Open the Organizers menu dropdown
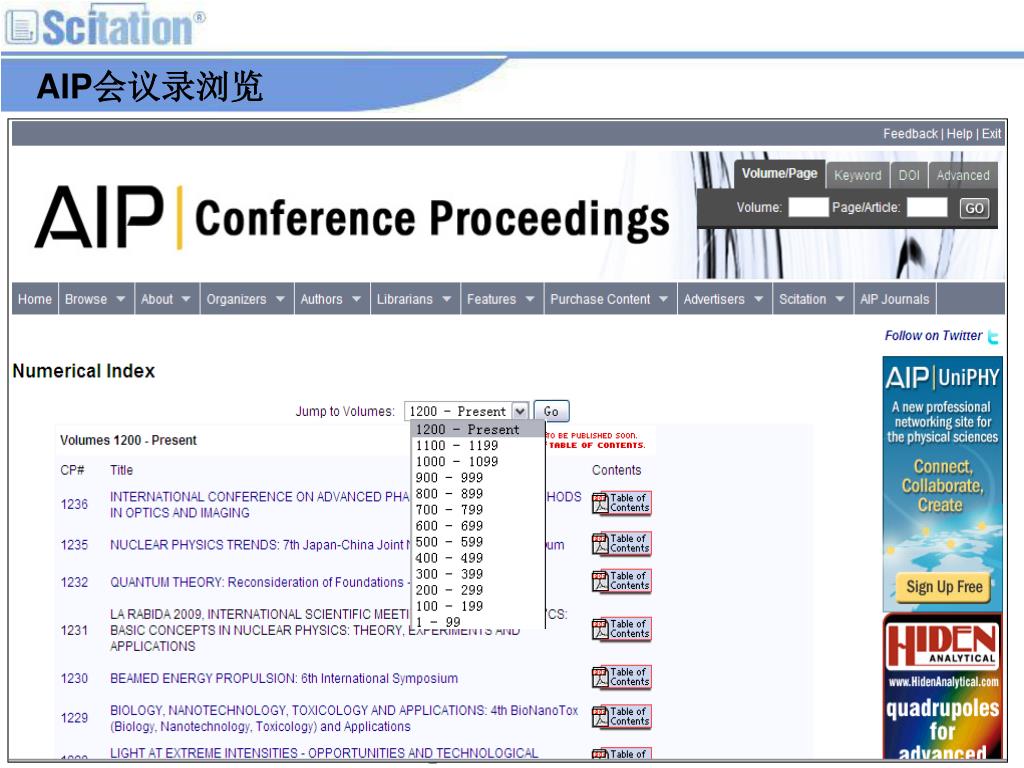Image resolution: width=1024 pixels, height=768 pixels. coord(246,299)
